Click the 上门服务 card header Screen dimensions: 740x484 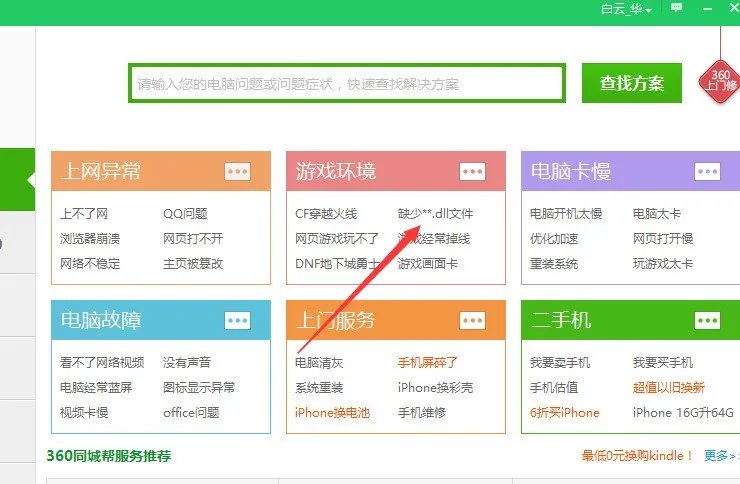point(396,320)
